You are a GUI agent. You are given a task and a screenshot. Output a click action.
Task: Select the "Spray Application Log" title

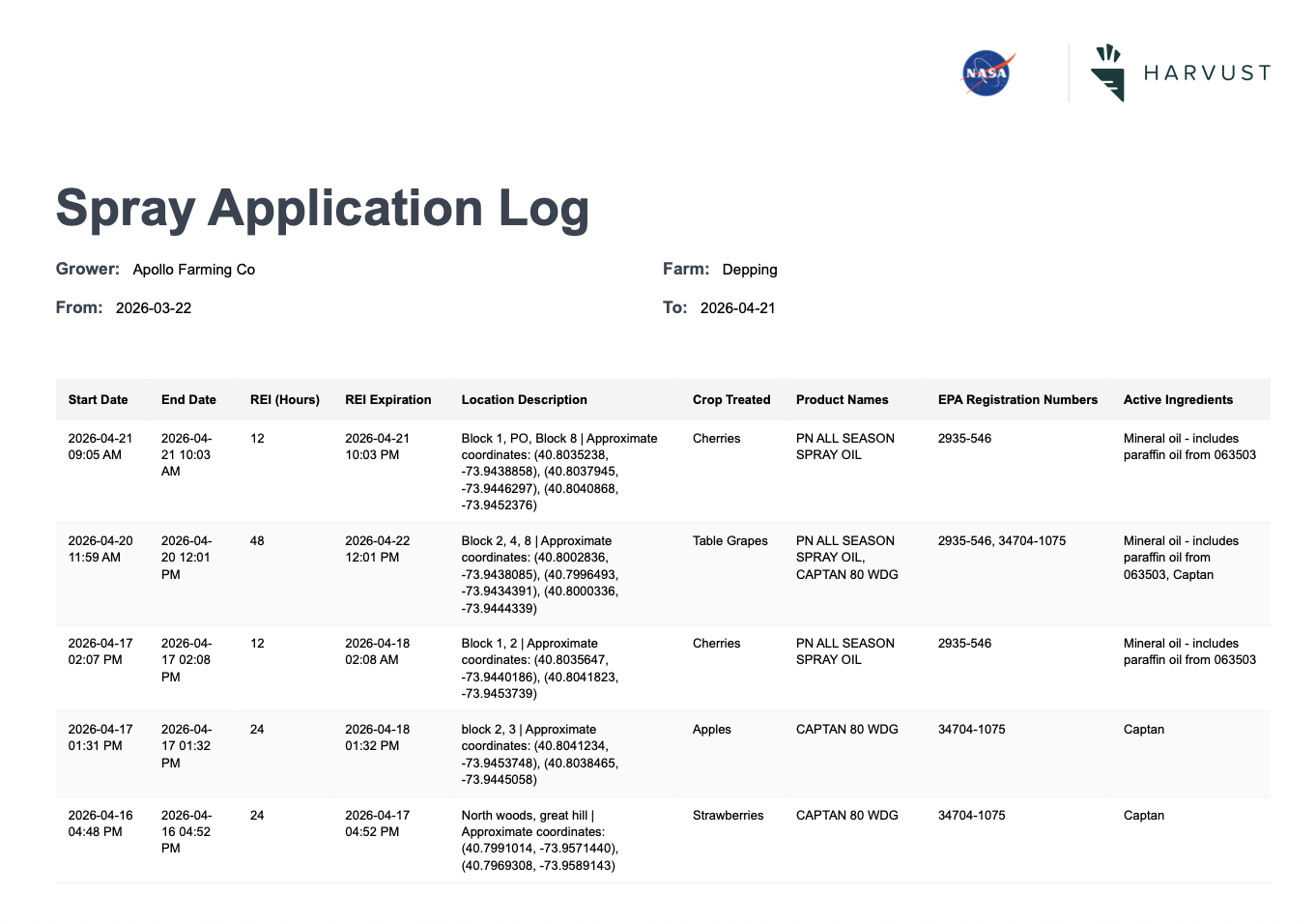point(323,208)
